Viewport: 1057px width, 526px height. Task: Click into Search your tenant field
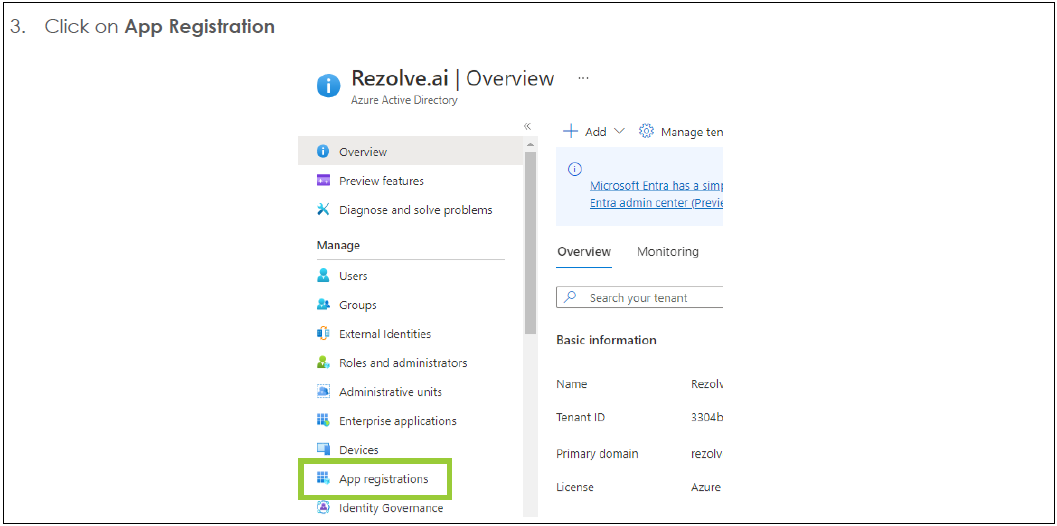640,297
